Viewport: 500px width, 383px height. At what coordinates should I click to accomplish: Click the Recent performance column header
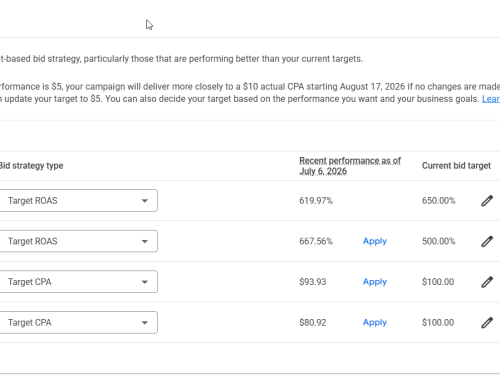(x=350, y=166)
